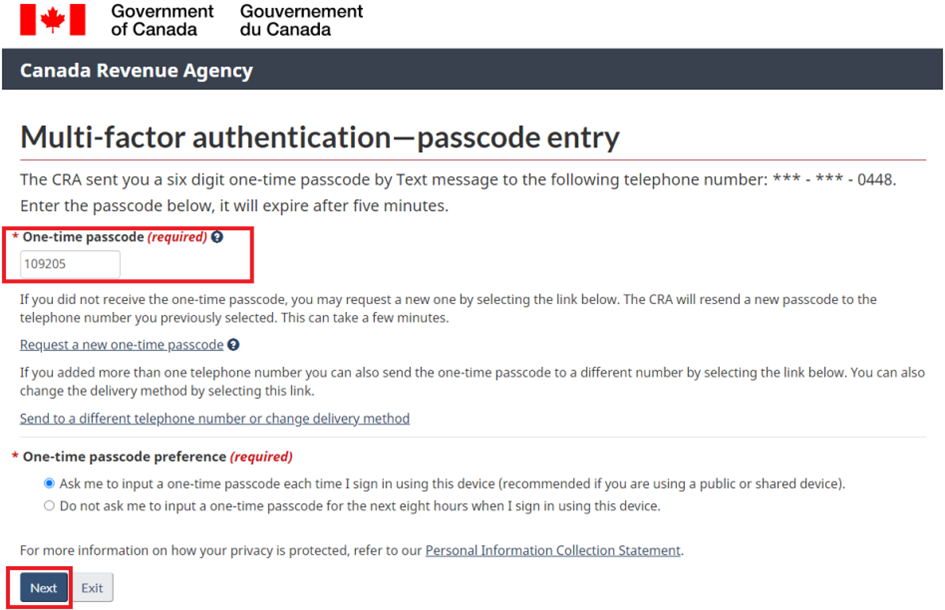The image size is (945, 610).
Task: Click the 'Government of Canada' English wordmark
Action: coord(162,20)
